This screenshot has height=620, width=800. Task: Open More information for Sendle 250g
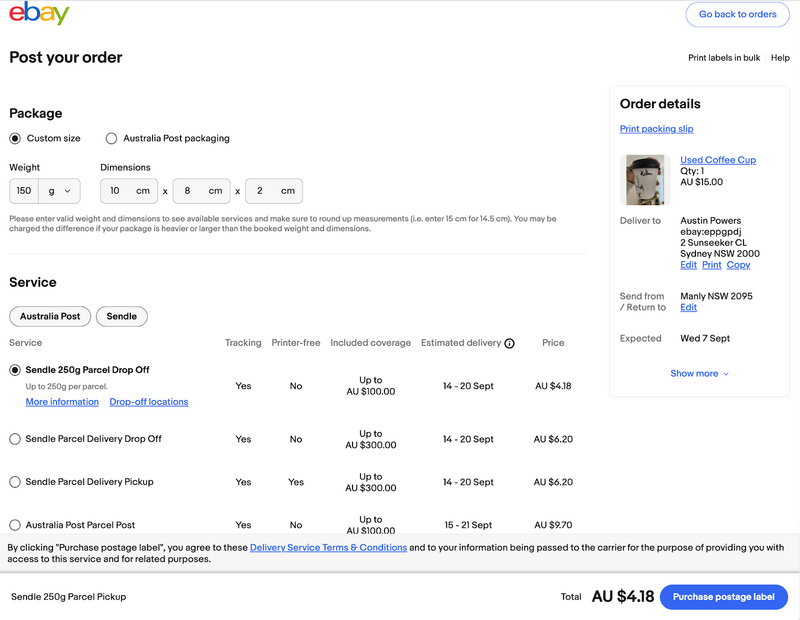pos(62,402)
